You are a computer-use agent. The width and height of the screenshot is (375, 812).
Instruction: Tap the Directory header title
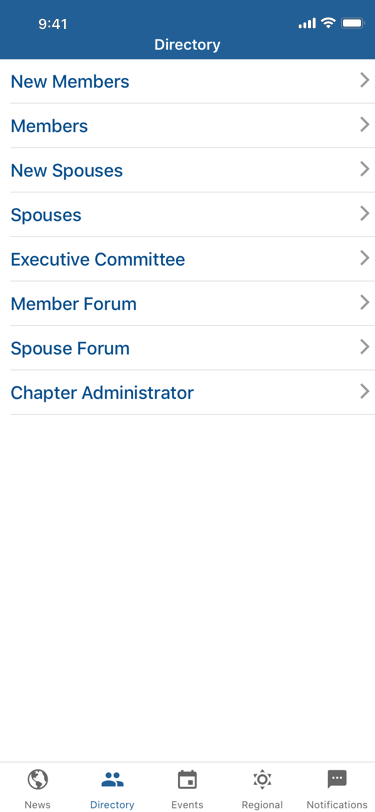187,45
